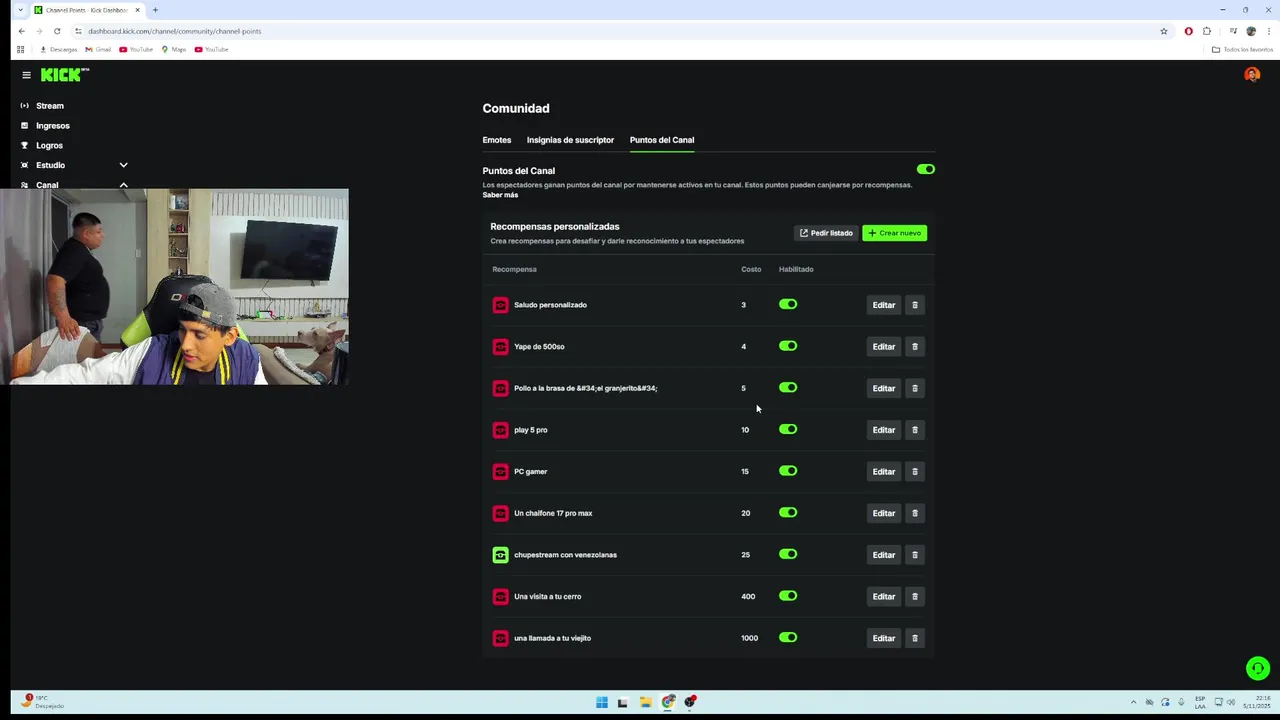Click the Chrome taskbar icon
The image size is (1280, 720).
tap(668, 702)
